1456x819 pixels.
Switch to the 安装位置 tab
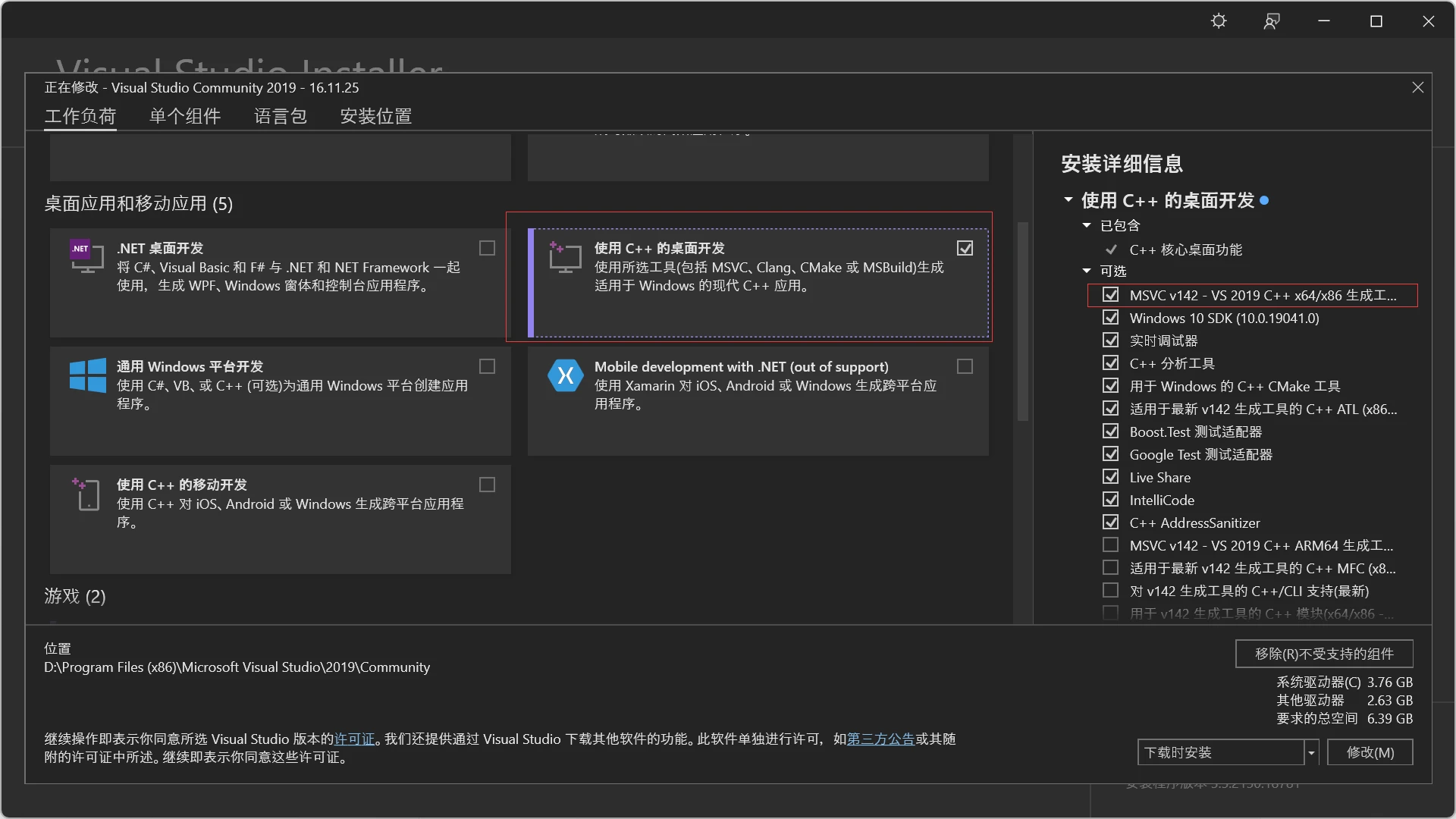[376, 116]
